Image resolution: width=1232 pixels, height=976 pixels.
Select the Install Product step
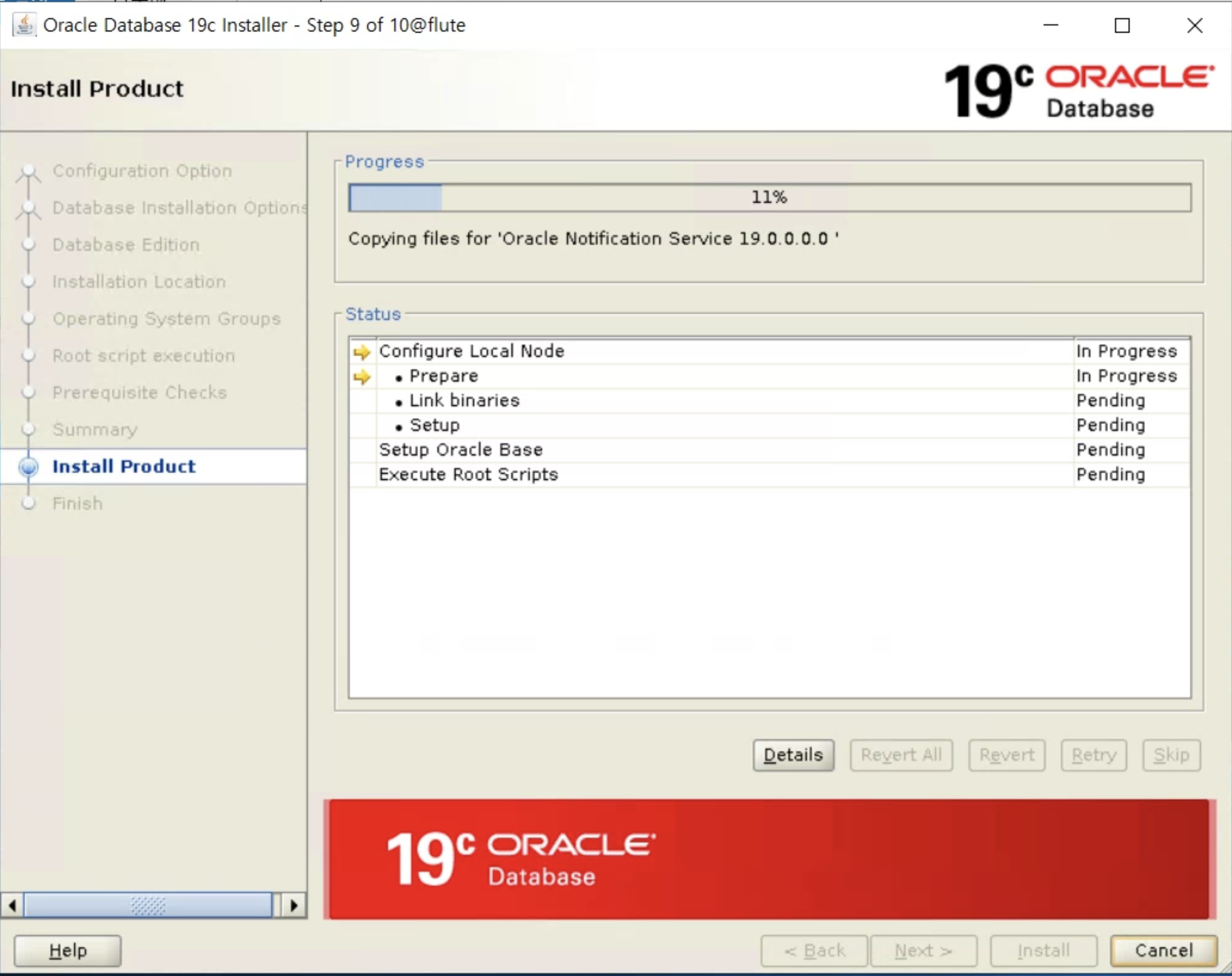(124, 467)
